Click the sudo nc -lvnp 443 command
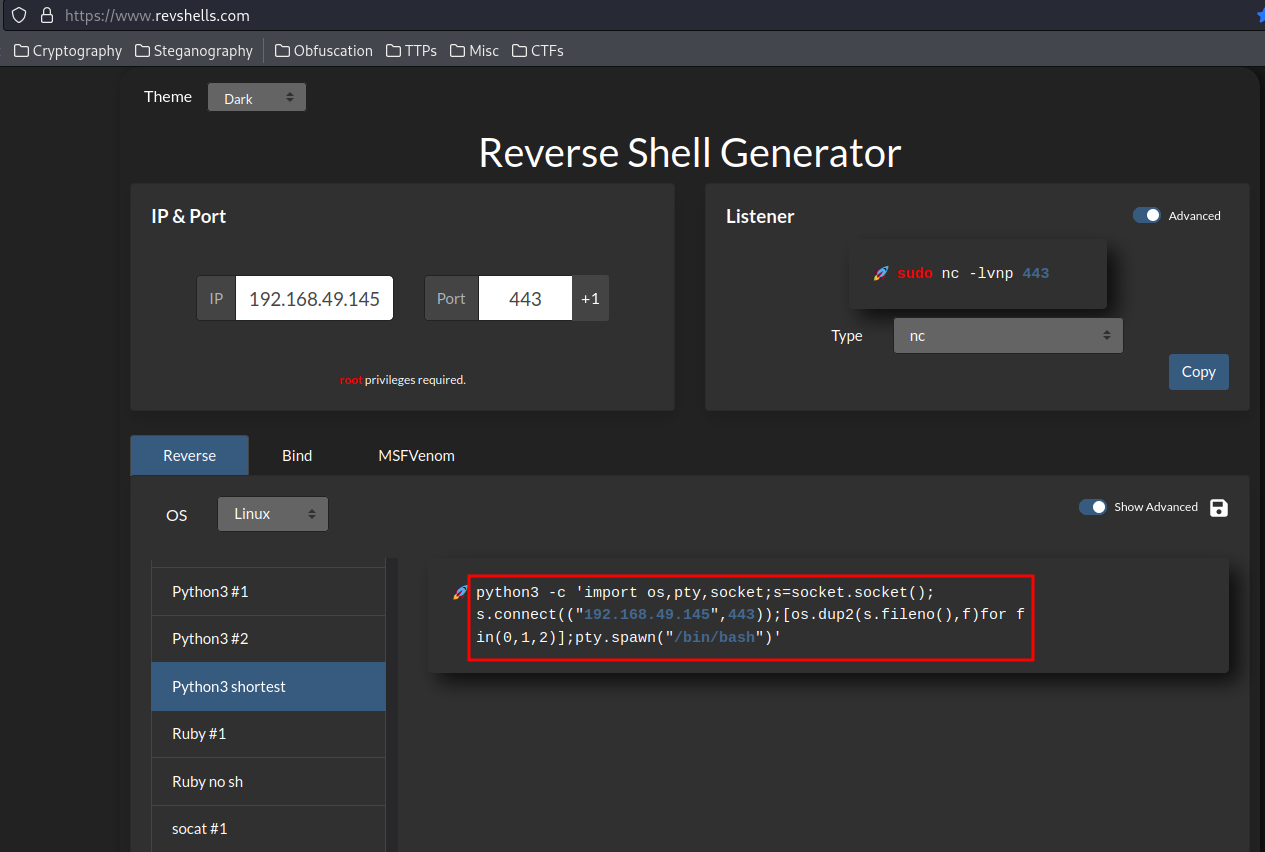 [x=972, y=273]
